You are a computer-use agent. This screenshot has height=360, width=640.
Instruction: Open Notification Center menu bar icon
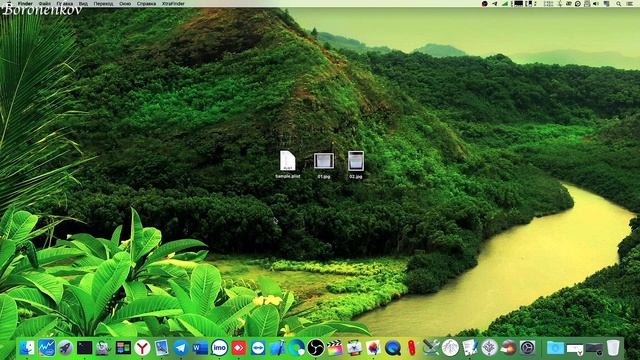629,4
